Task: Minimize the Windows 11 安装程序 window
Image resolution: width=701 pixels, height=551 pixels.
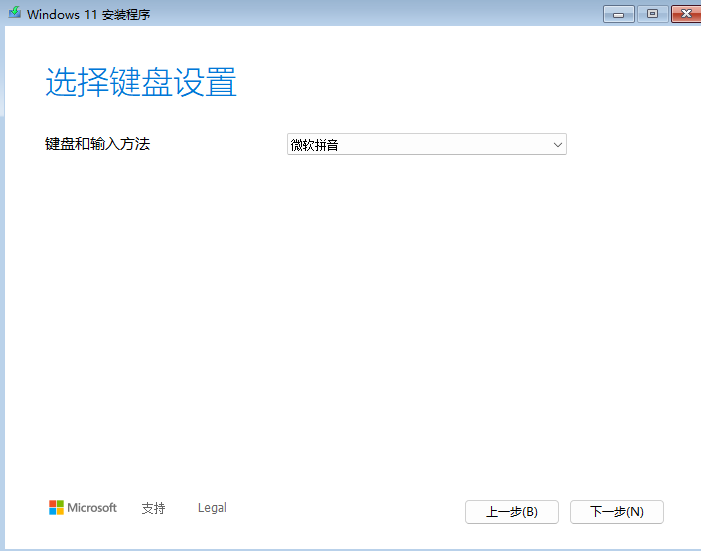Action: 618,14
